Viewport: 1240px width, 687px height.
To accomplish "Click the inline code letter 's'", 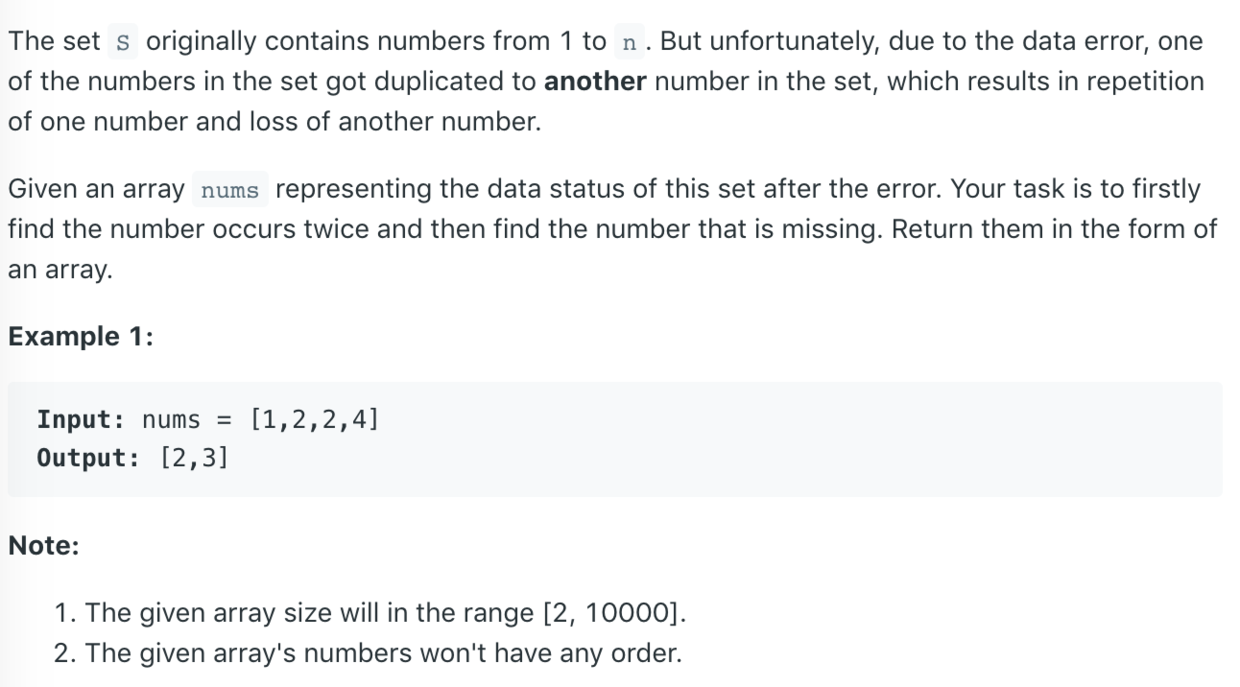I will tap(124, 43).
